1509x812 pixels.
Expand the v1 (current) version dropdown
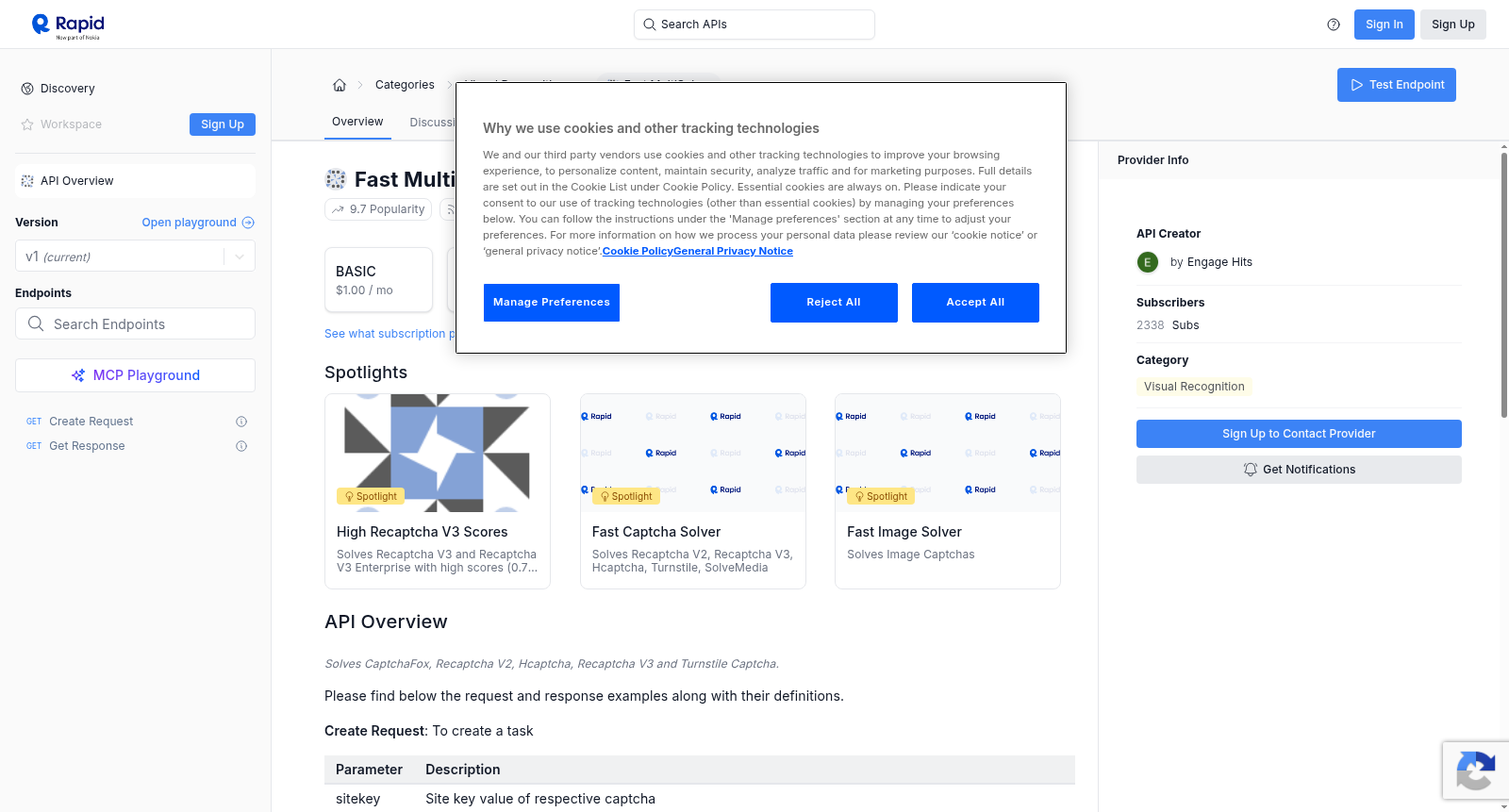point(240,257)
